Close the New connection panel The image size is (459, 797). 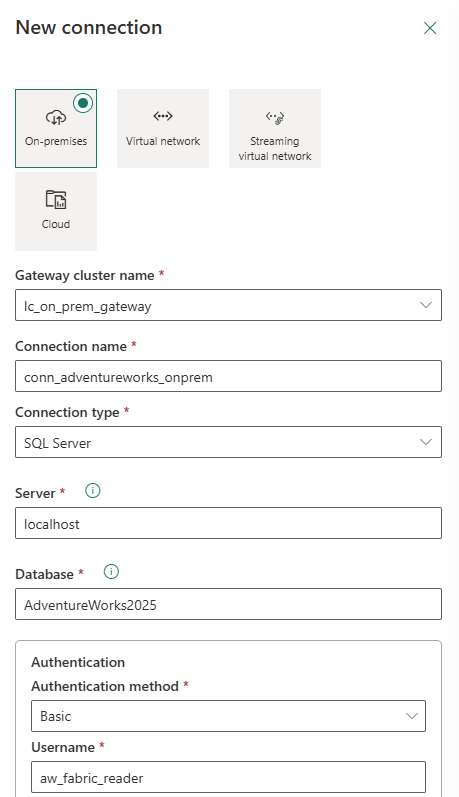[430, 28]
